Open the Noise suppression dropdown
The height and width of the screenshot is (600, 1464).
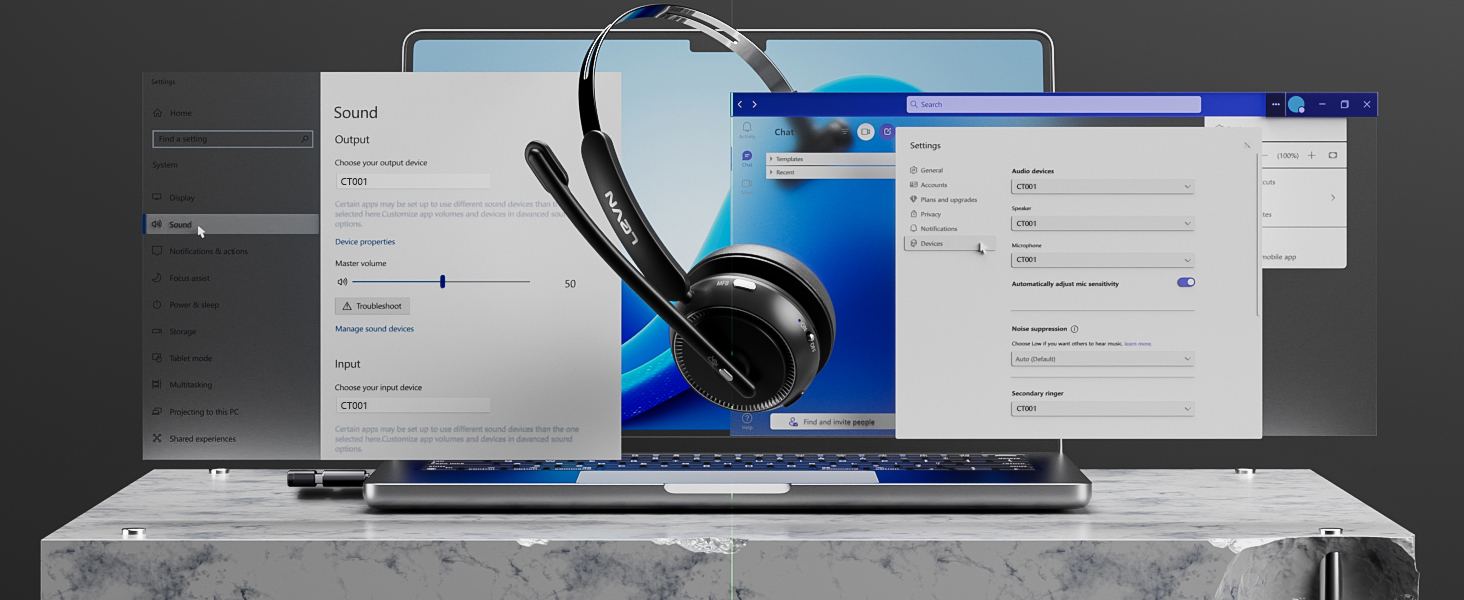pyautogui.click(x=1103, y=359)
